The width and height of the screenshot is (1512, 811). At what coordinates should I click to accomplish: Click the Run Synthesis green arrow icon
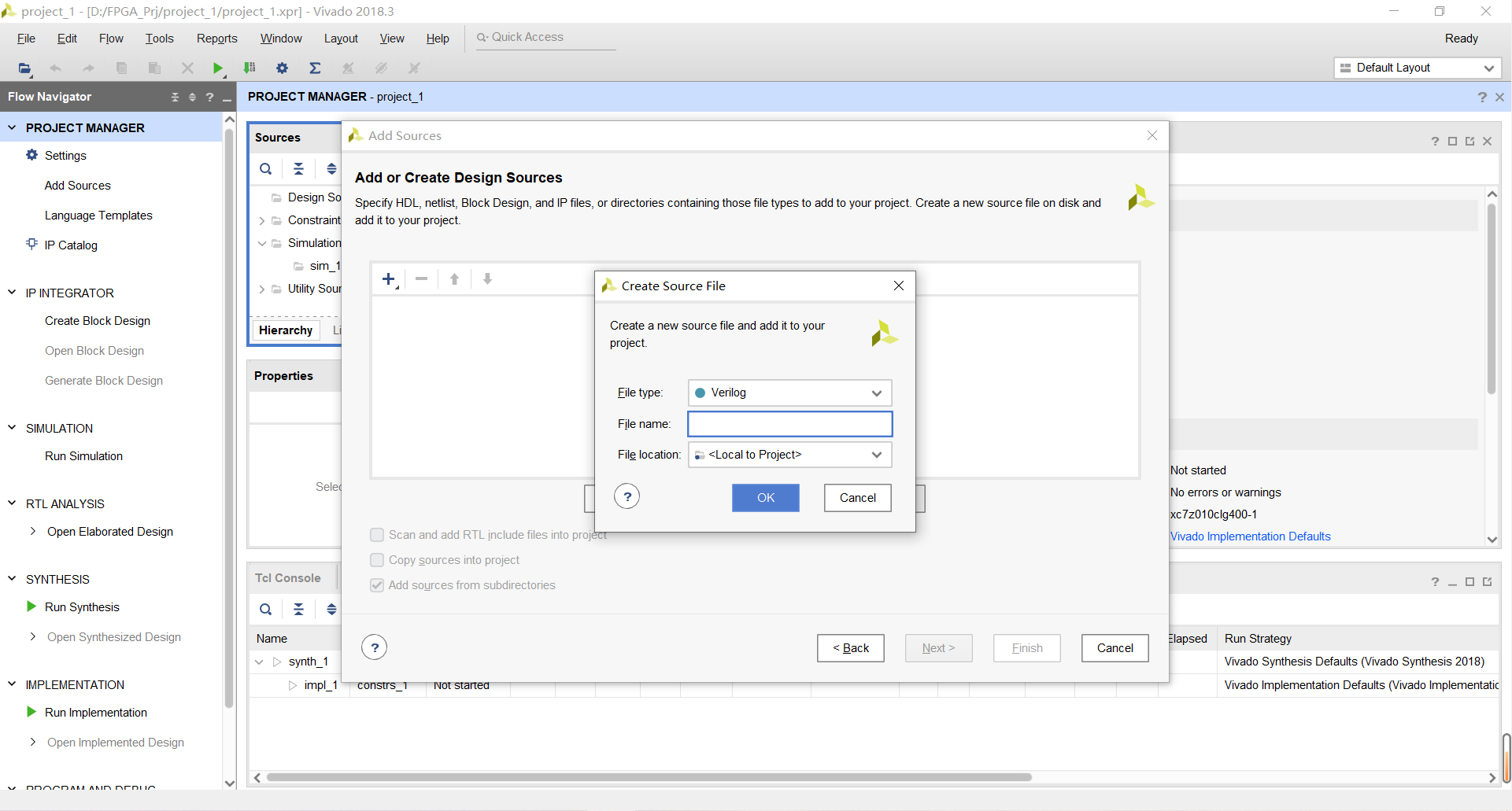click(31, 606)
